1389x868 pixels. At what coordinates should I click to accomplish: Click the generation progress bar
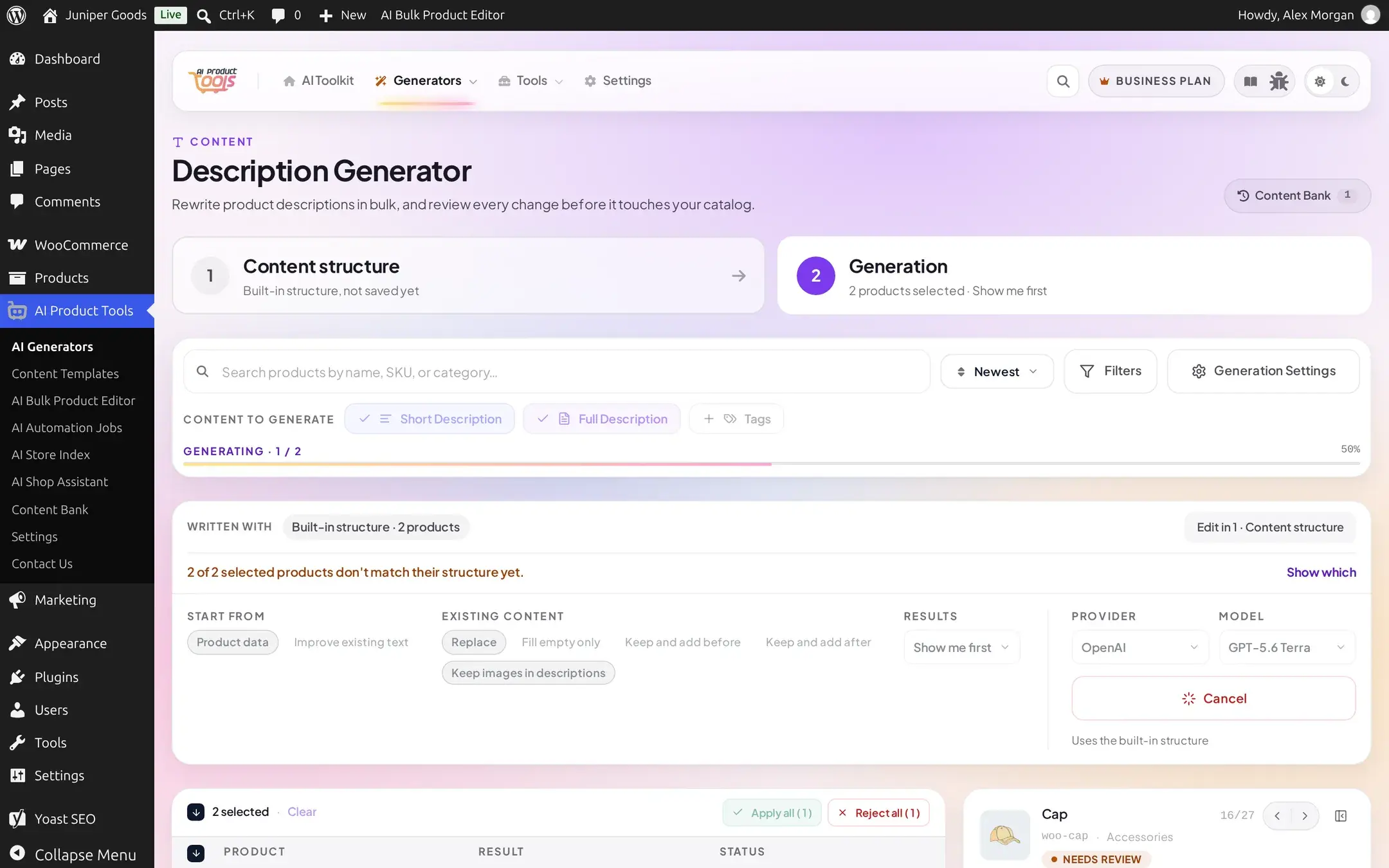pos(772,464)
